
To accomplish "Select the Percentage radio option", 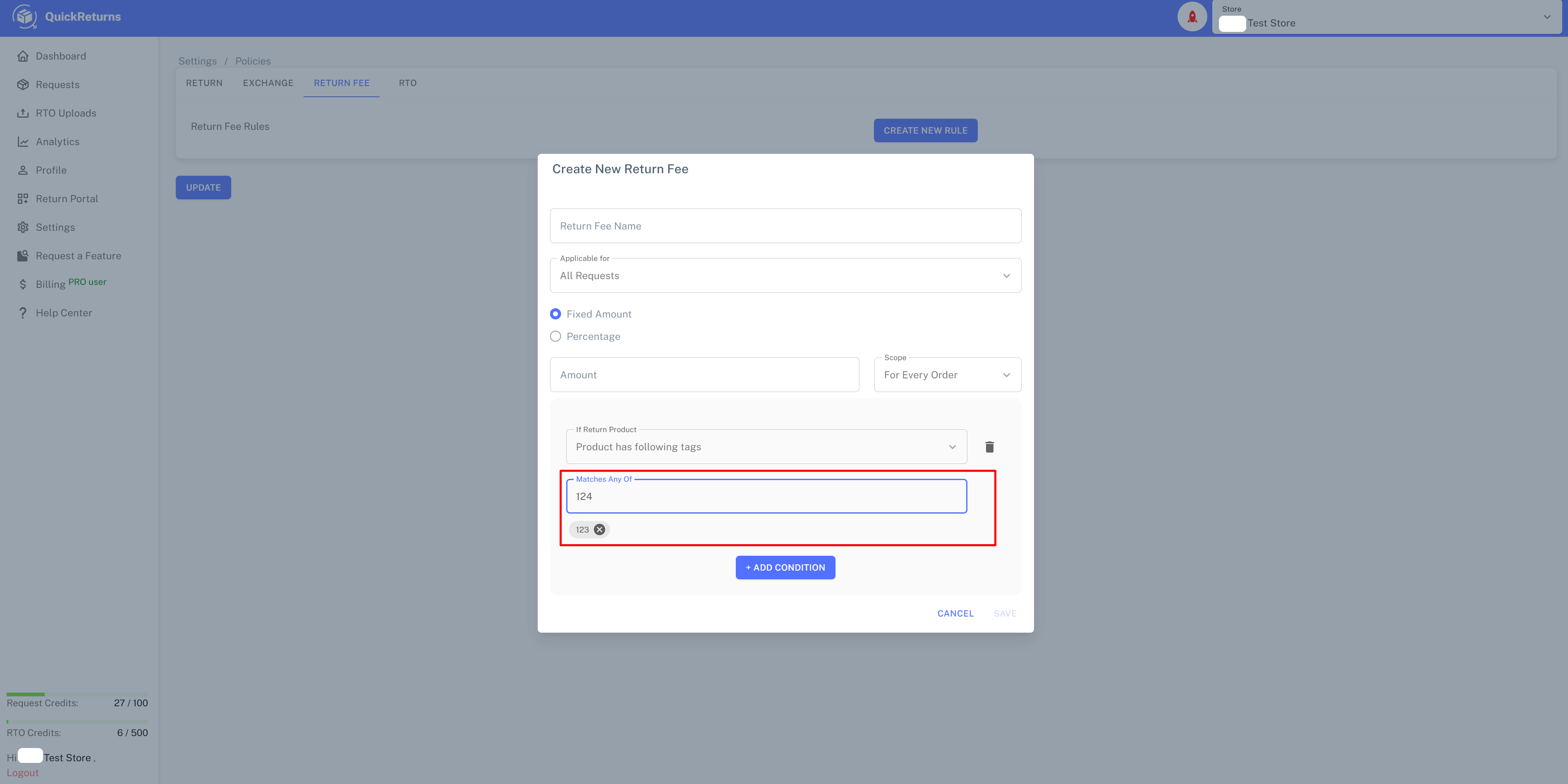I will click(555, 337).
